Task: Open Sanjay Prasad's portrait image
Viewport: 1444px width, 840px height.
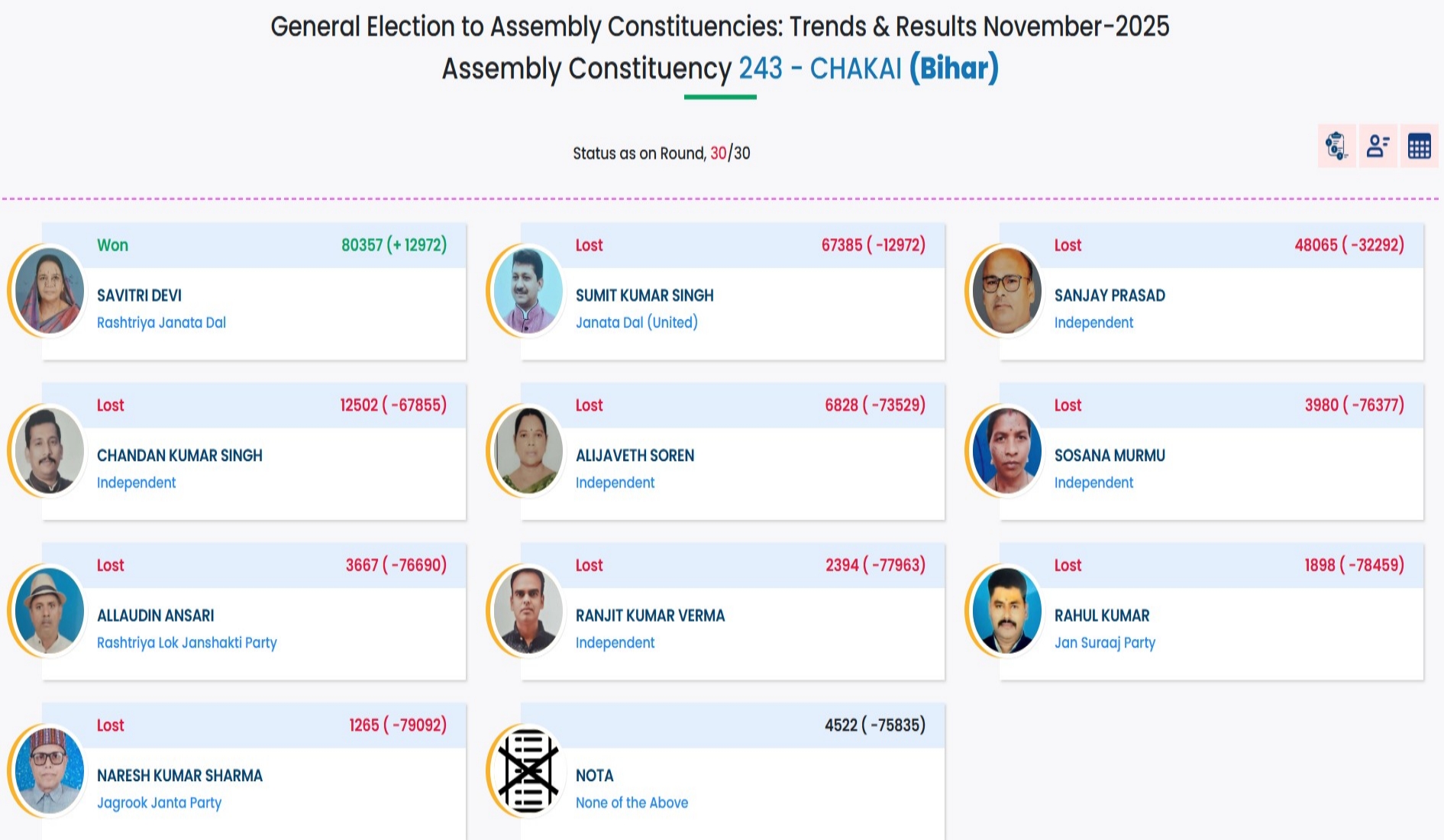Action: [x=1006, y=291]
